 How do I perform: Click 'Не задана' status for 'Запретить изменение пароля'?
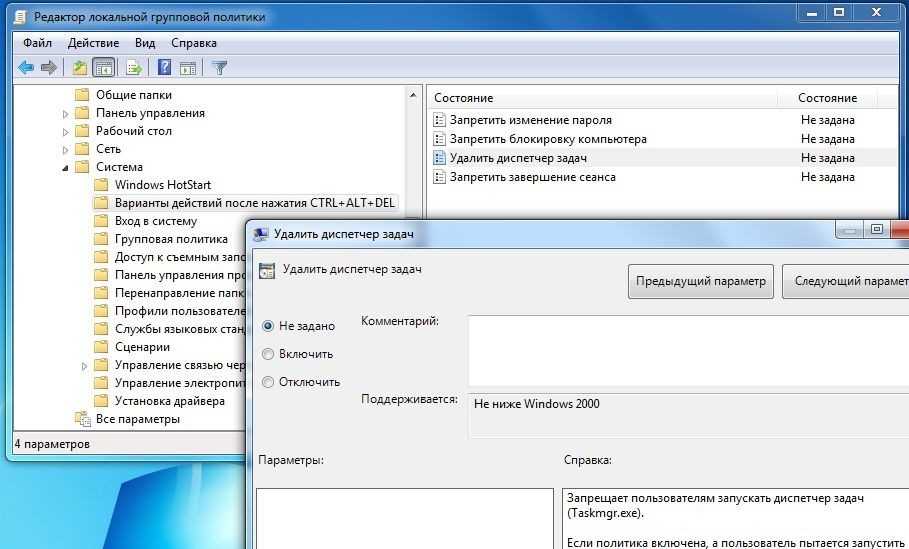tap(827, 120)
